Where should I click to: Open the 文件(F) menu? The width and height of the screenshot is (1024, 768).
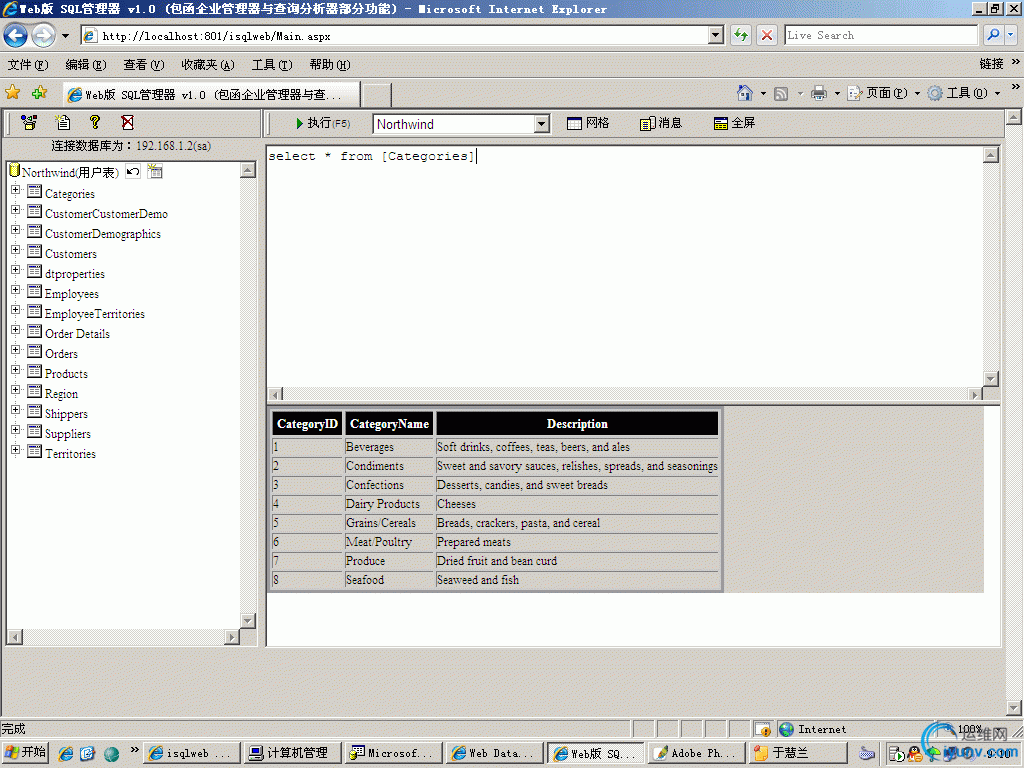pyautogui.click(x=28, y=65)
